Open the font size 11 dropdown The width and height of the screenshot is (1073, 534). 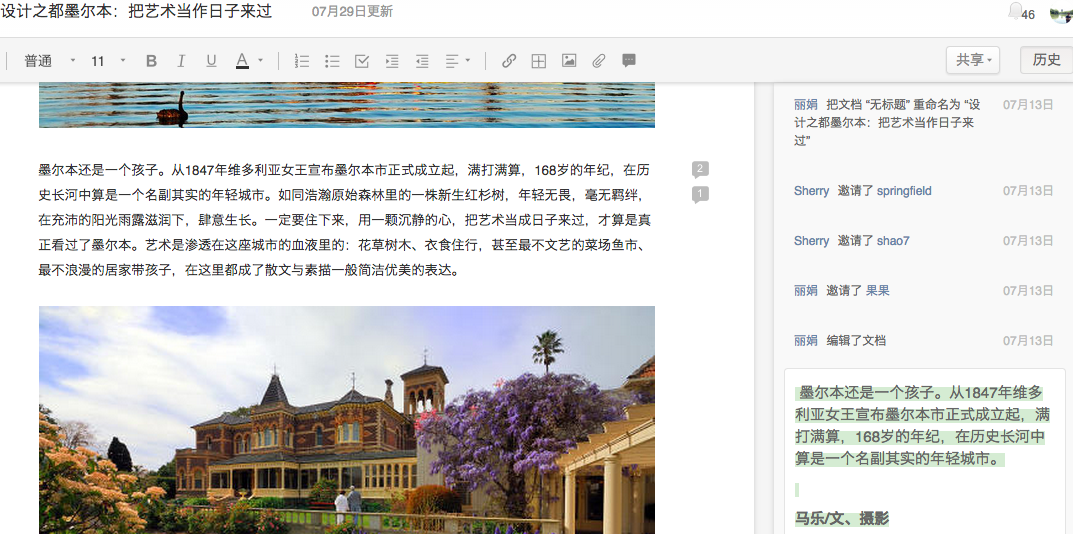108,61
